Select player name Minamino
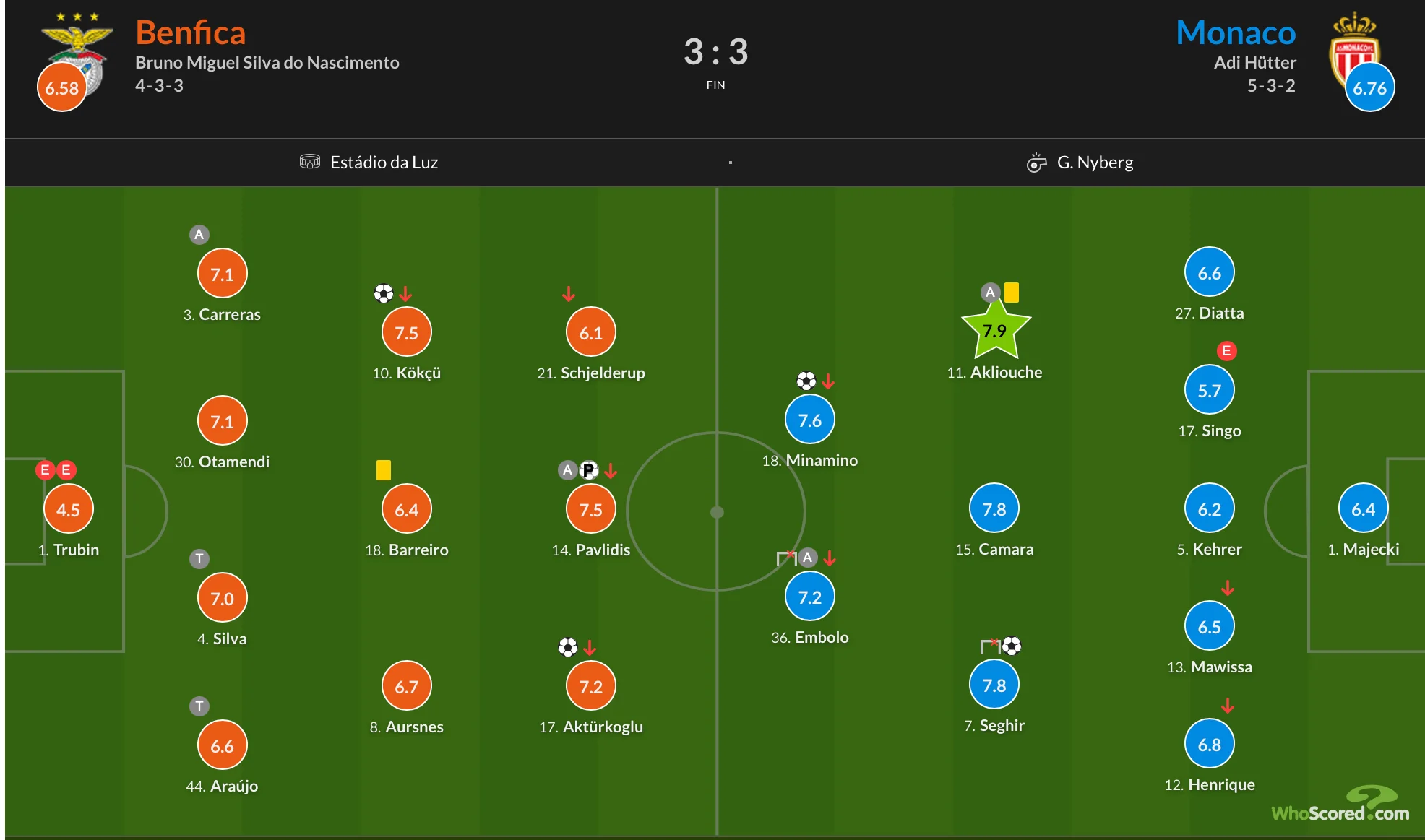Screen dimensions: 1425x840 point(821,460)
